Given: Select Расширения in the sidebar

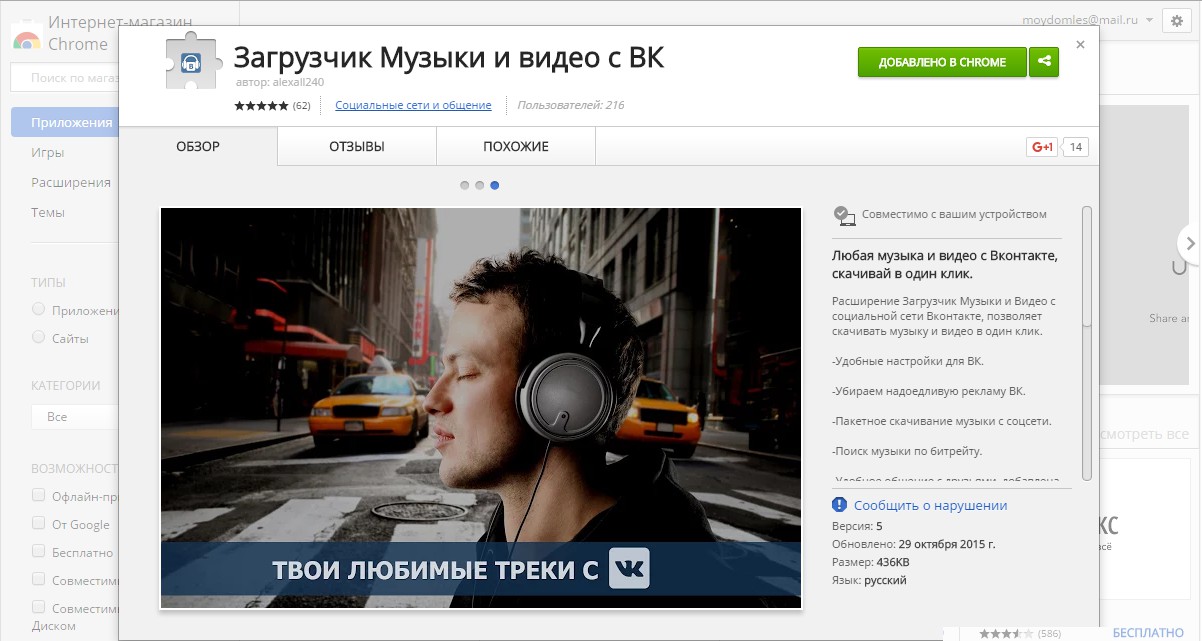Looking at the screenshot, I should point(71,182).
